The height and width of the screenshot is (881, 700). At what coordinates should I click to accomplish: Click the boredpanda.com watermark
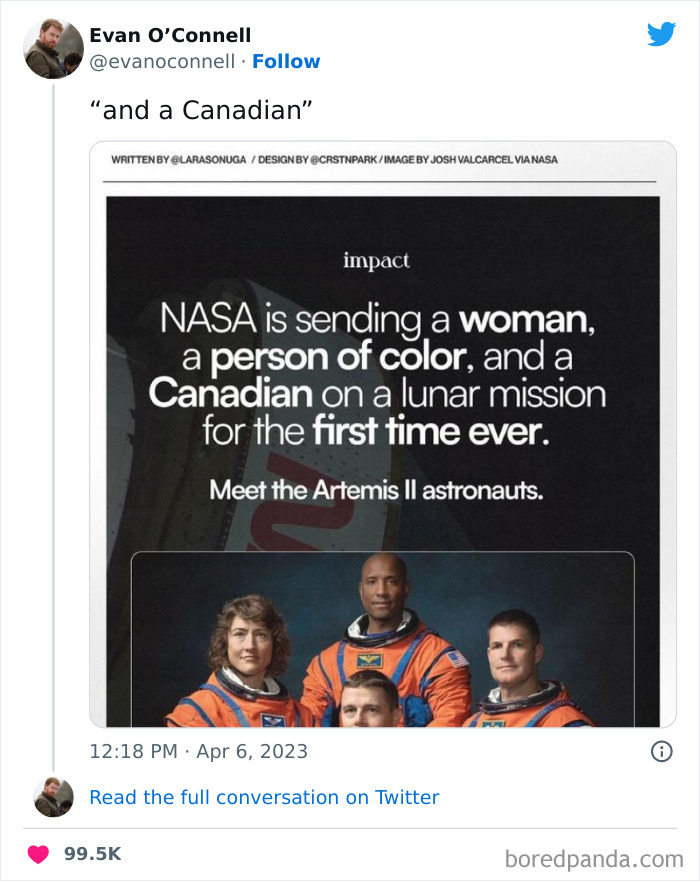coord(594,857)
